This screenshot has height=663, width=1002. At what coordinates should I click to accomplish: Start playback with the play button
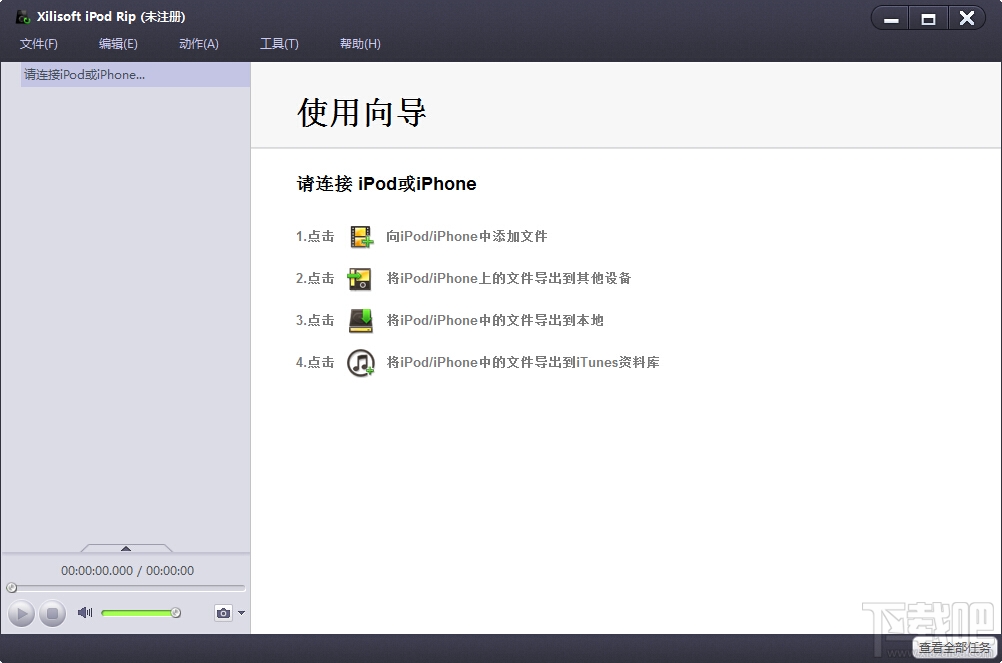point(21,614)
